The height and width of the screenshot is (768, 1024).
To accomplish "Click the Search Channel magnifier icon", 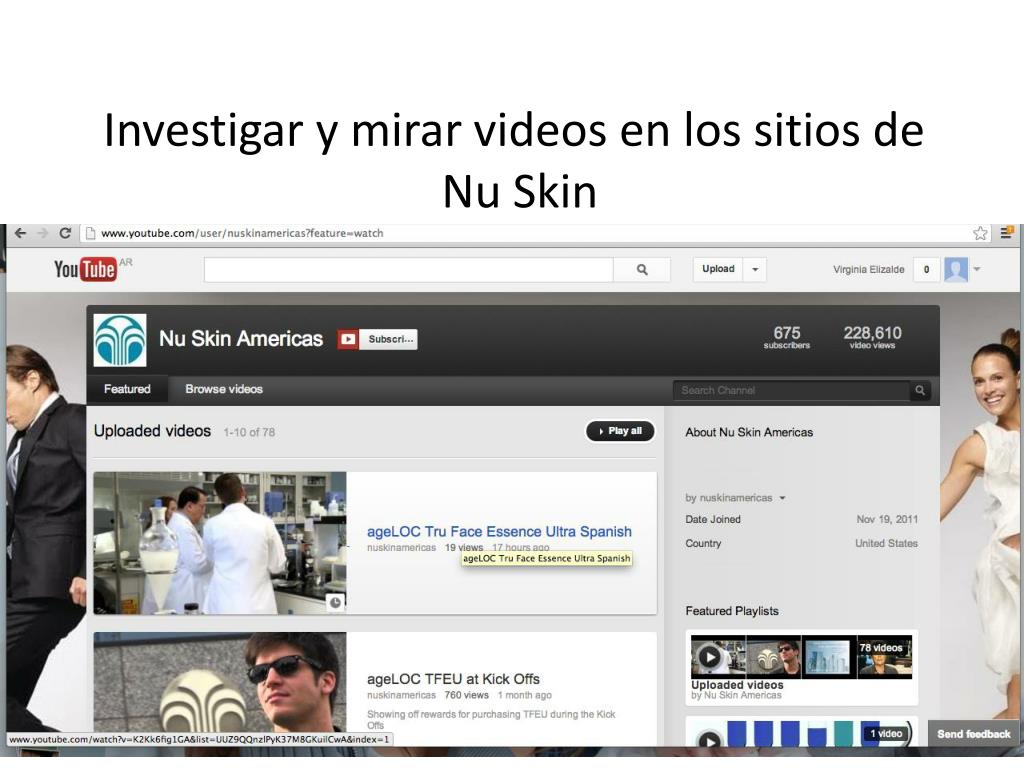I will pos(920,391).
